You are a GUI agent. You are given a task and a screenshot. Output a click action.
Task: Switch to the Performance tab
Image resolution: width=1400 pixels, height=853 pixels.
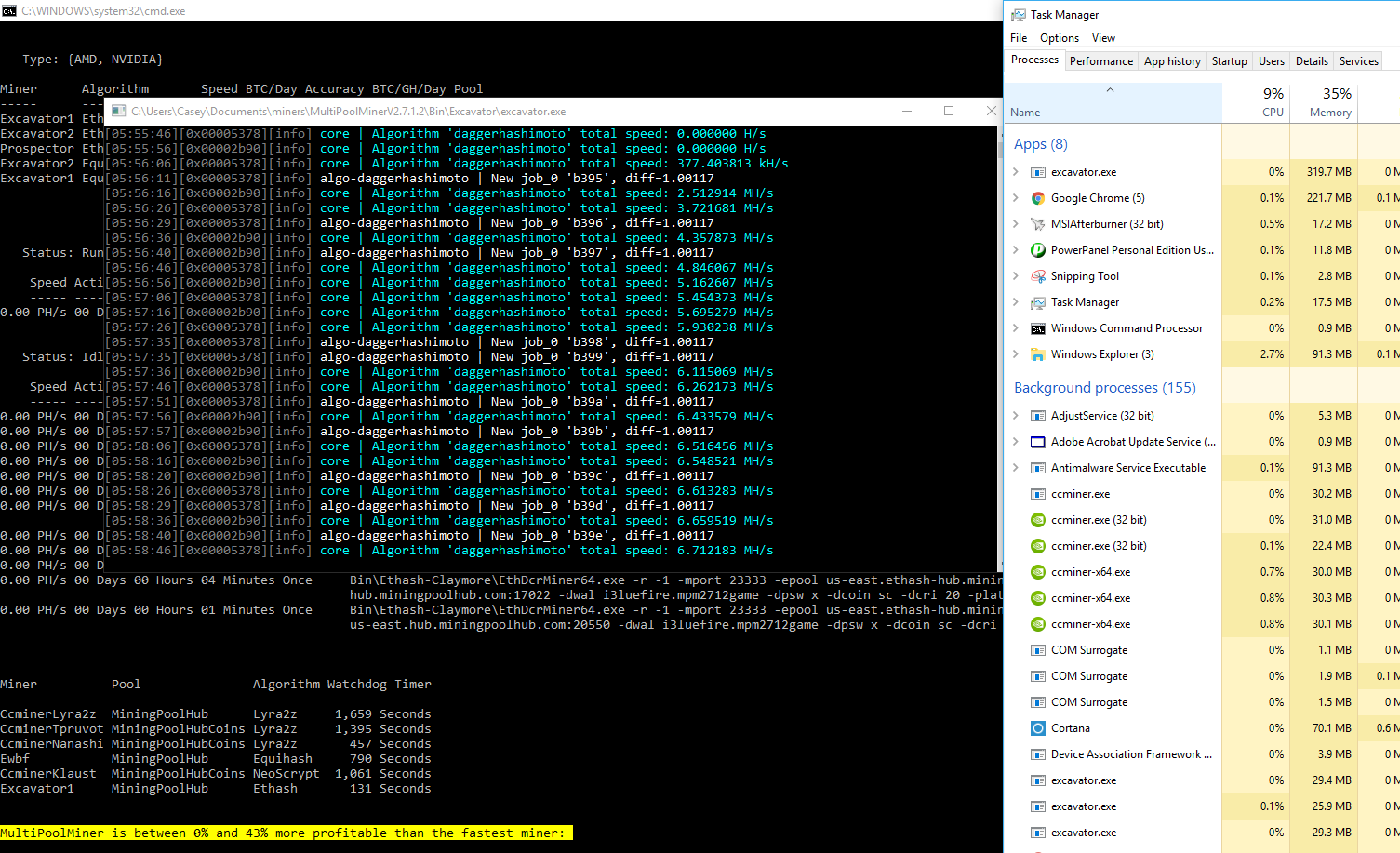click(x=1100, y=60)
